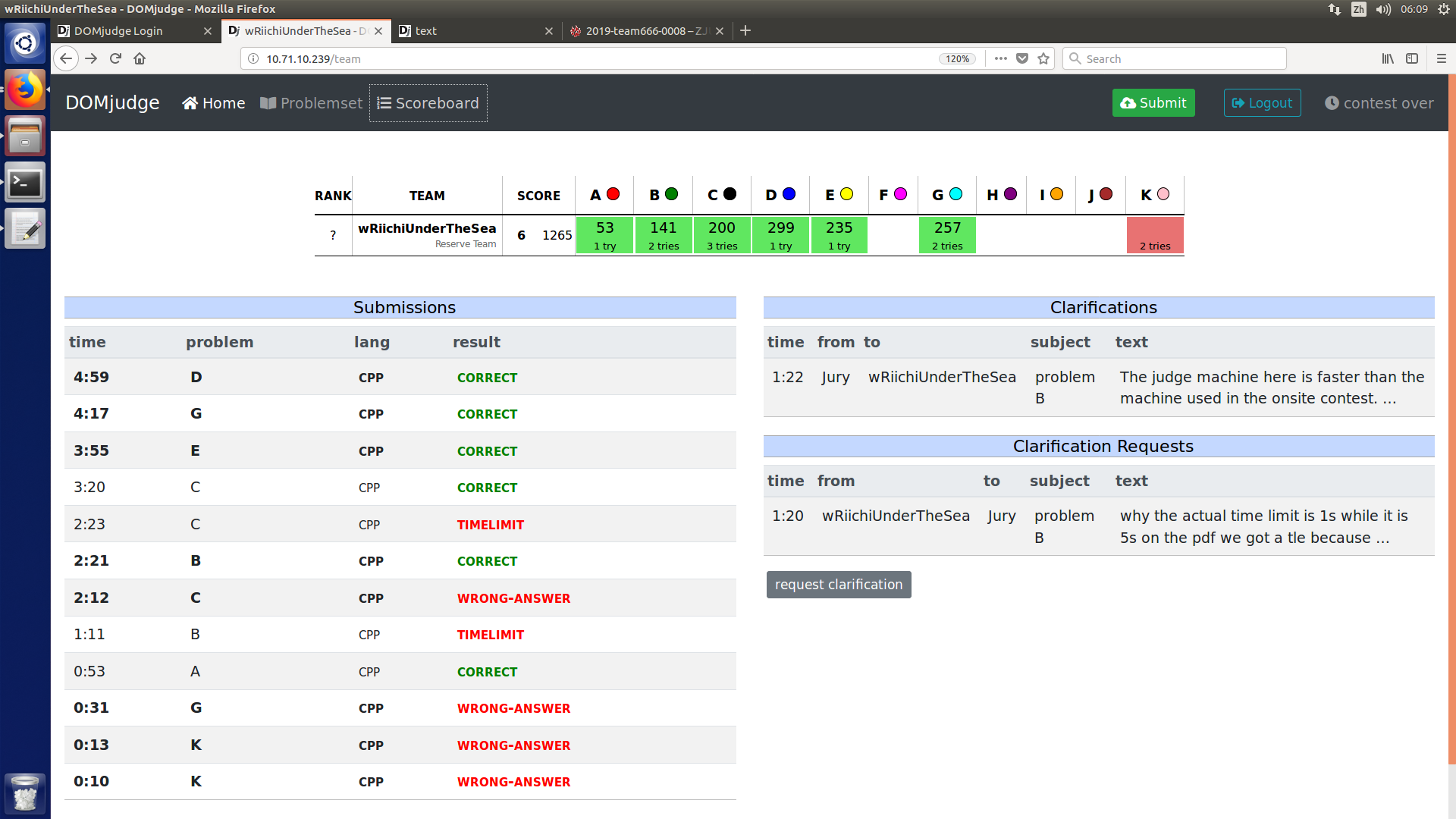Open the Scoreboard nav item
Image resolution: width=1456 pixels, height=819 pixels.
[428, 103]
